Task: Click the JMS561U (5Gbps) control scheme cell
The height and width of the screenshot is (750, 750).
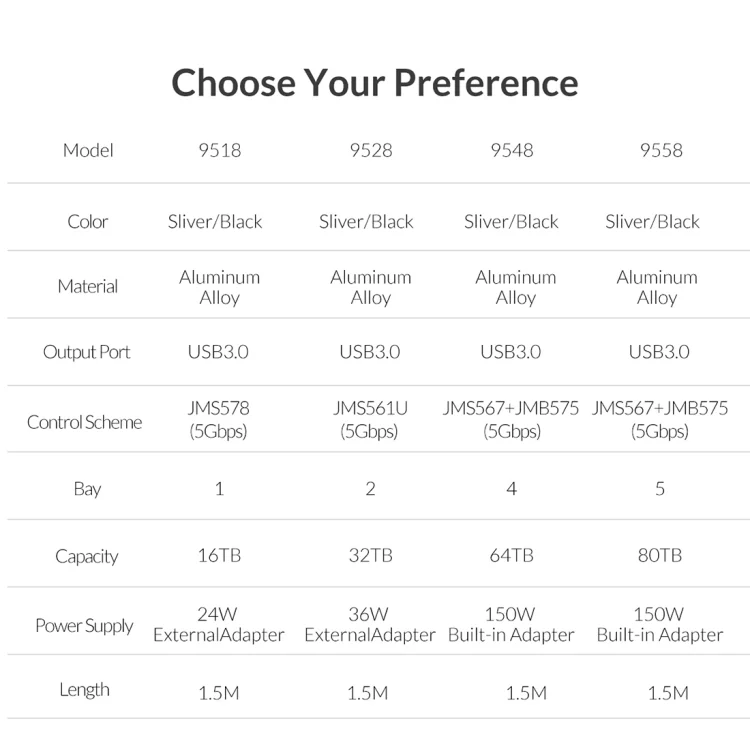Action: [x=370, y=420]
